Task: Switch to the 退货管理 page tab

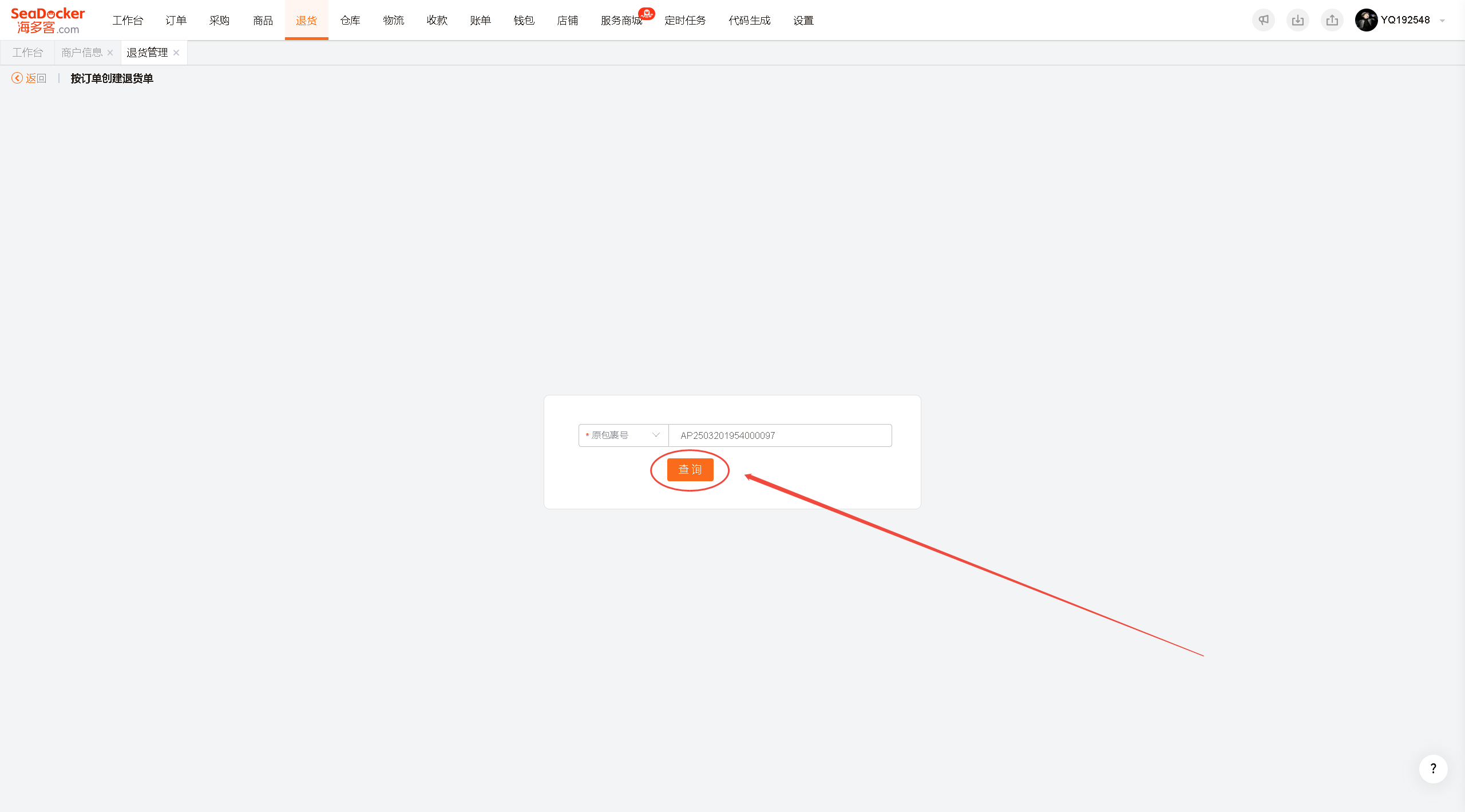Action: click(147, 53)
